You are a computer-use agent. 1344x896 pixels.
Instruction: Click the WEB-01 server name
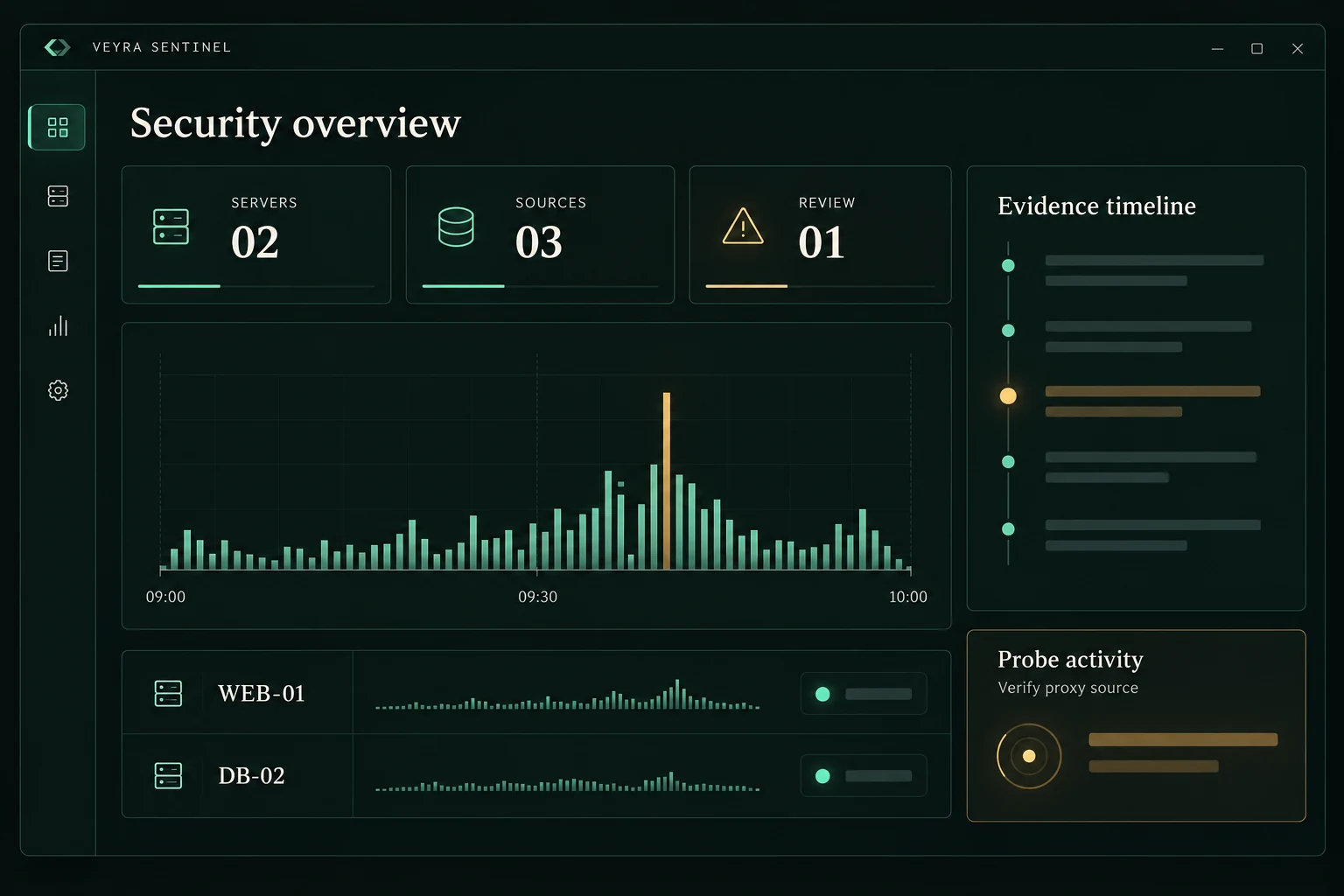[x=262, y=694]
